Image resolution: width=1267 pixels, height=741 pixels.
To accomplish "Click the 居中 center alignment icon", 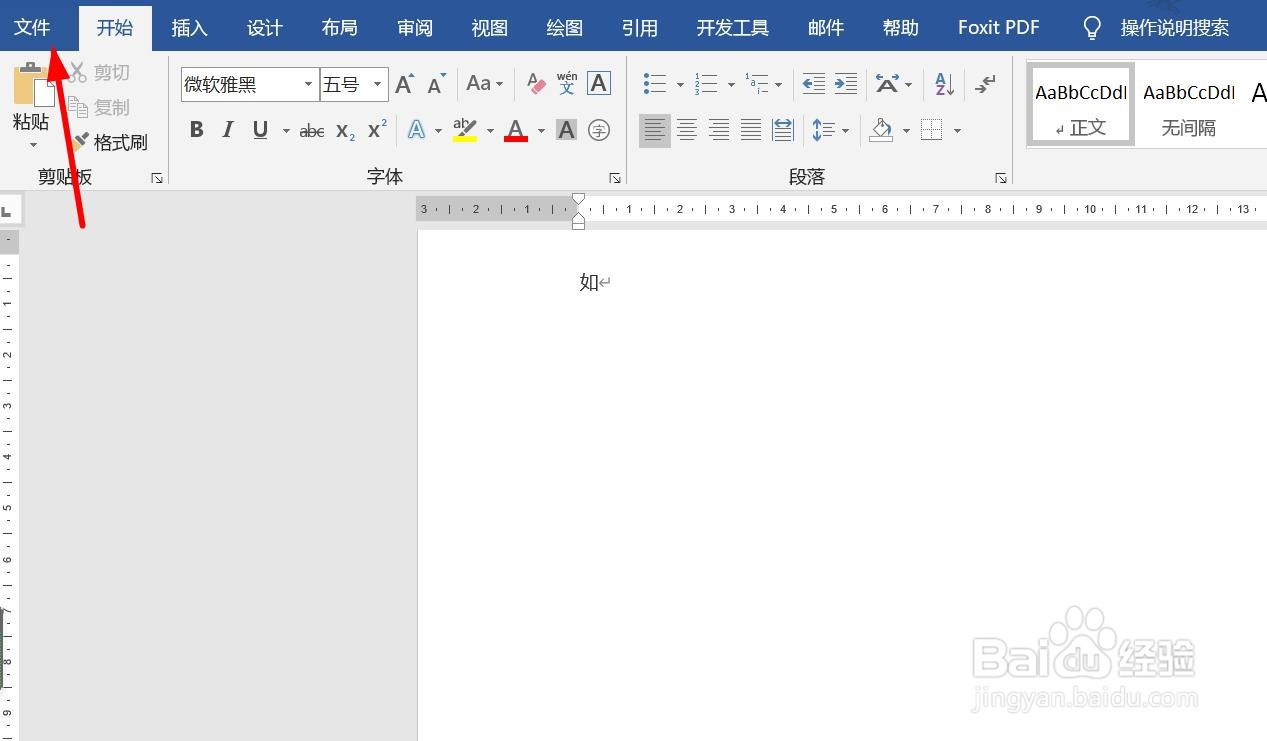I will point(687,130).
